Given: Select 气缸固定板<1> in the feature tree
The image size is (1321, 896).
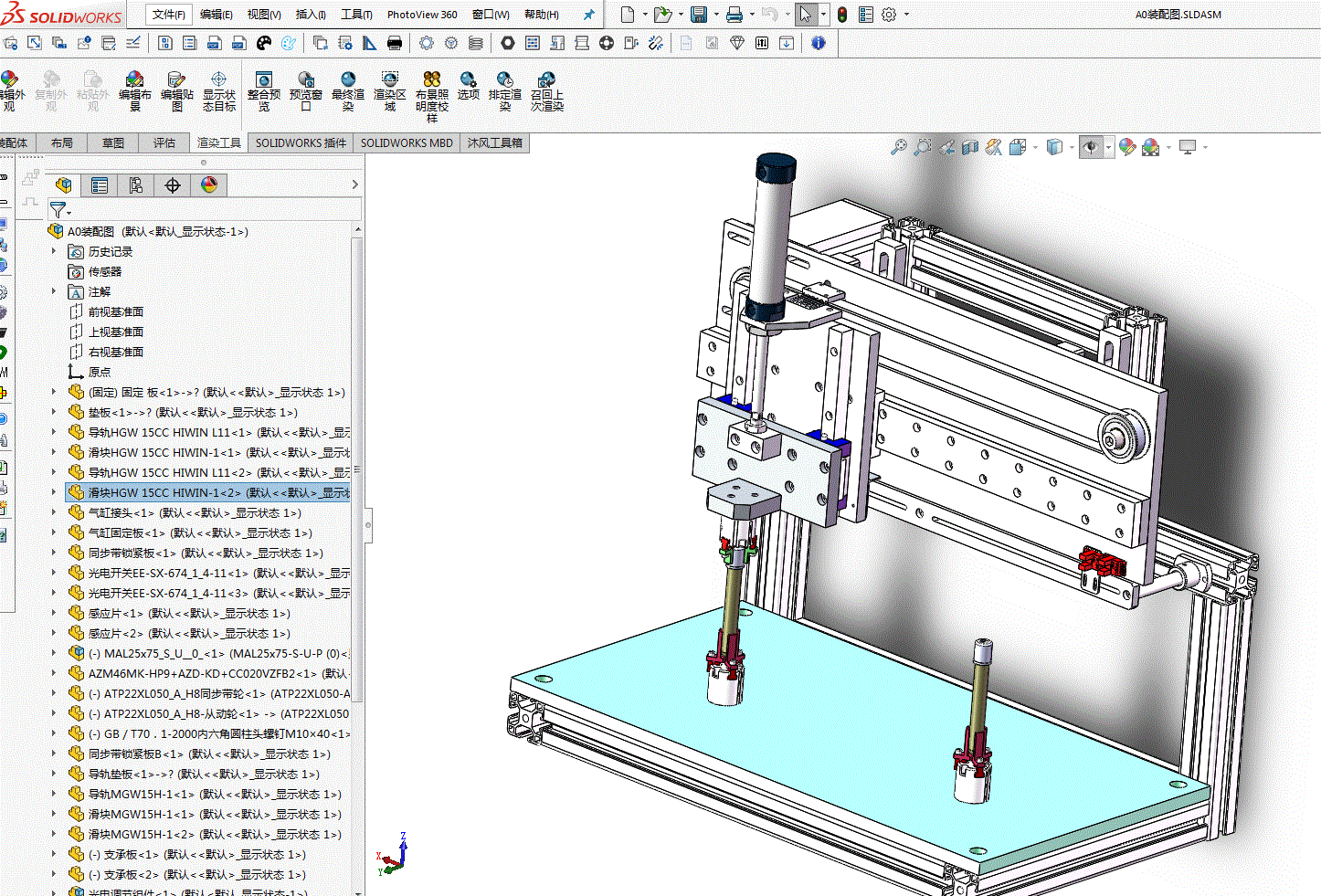Looking at the screenshot, I should 200,532.
